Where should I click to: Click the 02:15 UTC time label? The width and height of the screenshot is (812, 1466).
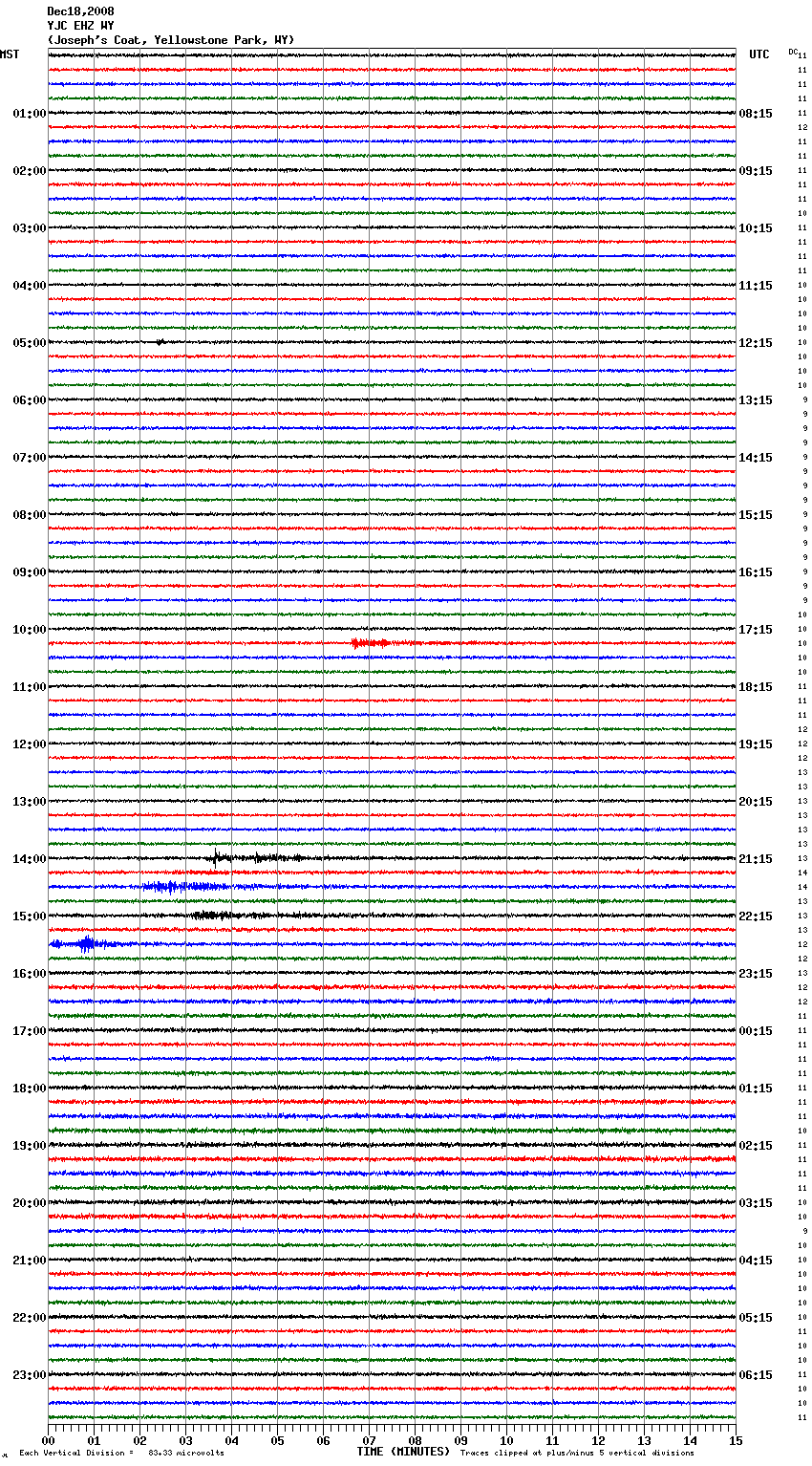point(756,1146)
